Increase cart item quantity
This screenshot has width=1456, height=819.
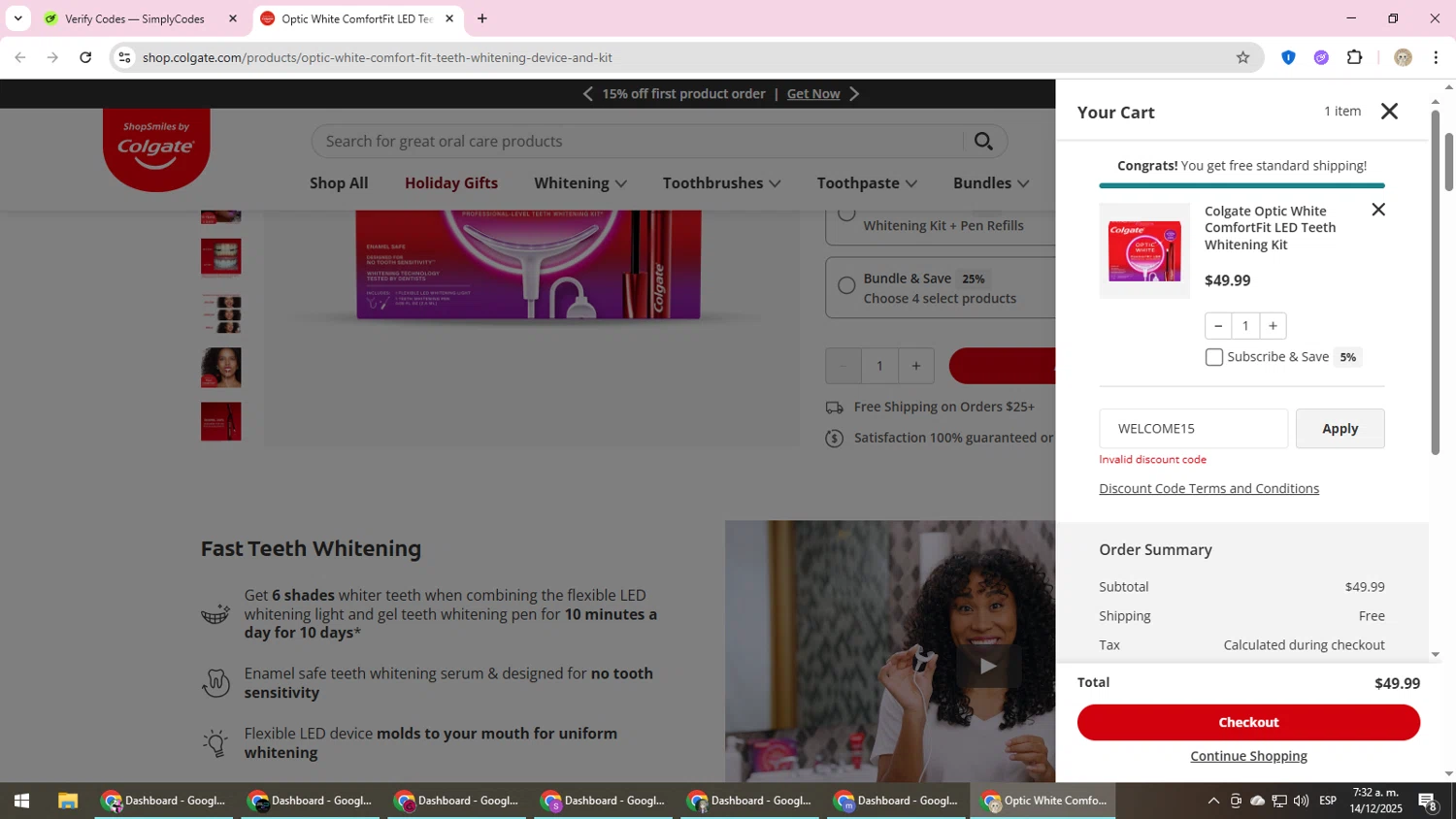1273,326
